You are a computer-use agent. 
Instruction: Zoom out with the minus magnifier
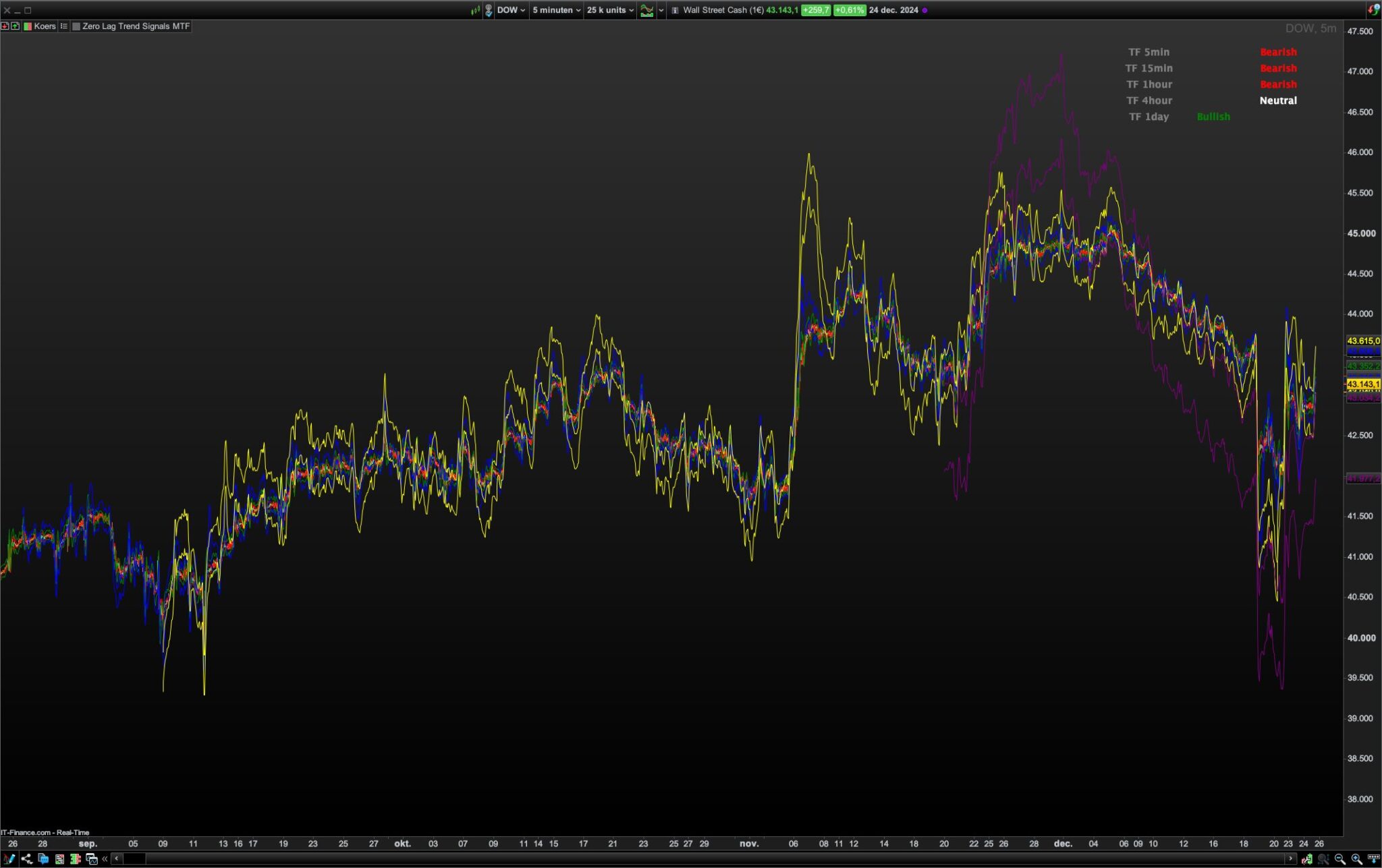1339,859
